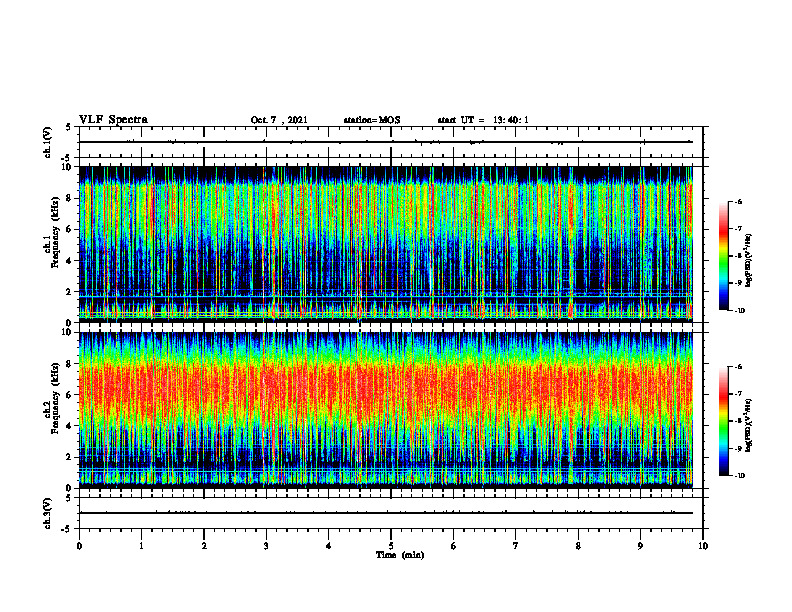Click the time axis tick label "3"
This screenshot has height=612, width=792.
[x=266, y=546]
